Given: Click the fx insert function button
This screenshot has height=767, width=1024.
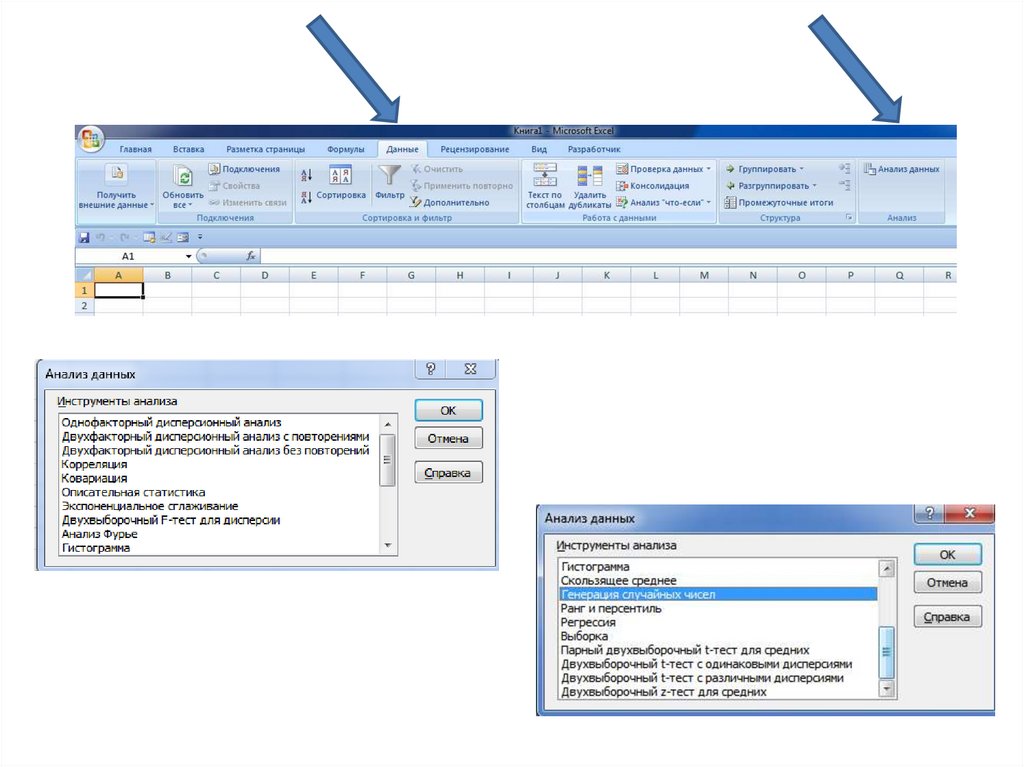Looking at the screenshot, I should pyautogui.click(x=251, y=256).
